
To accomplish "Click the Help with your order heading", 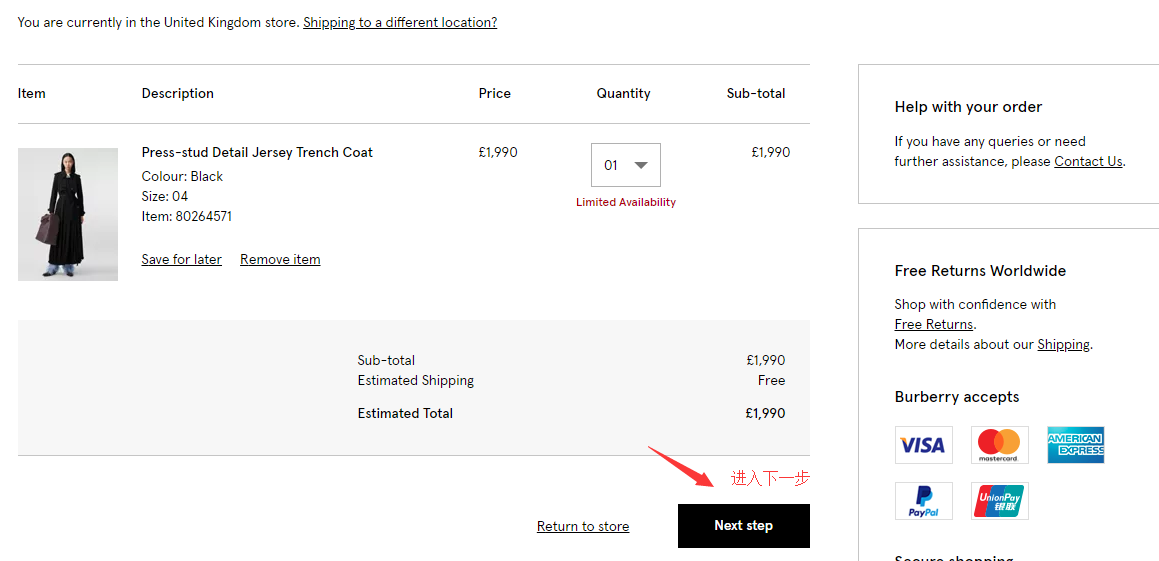I will pos(968,107).
